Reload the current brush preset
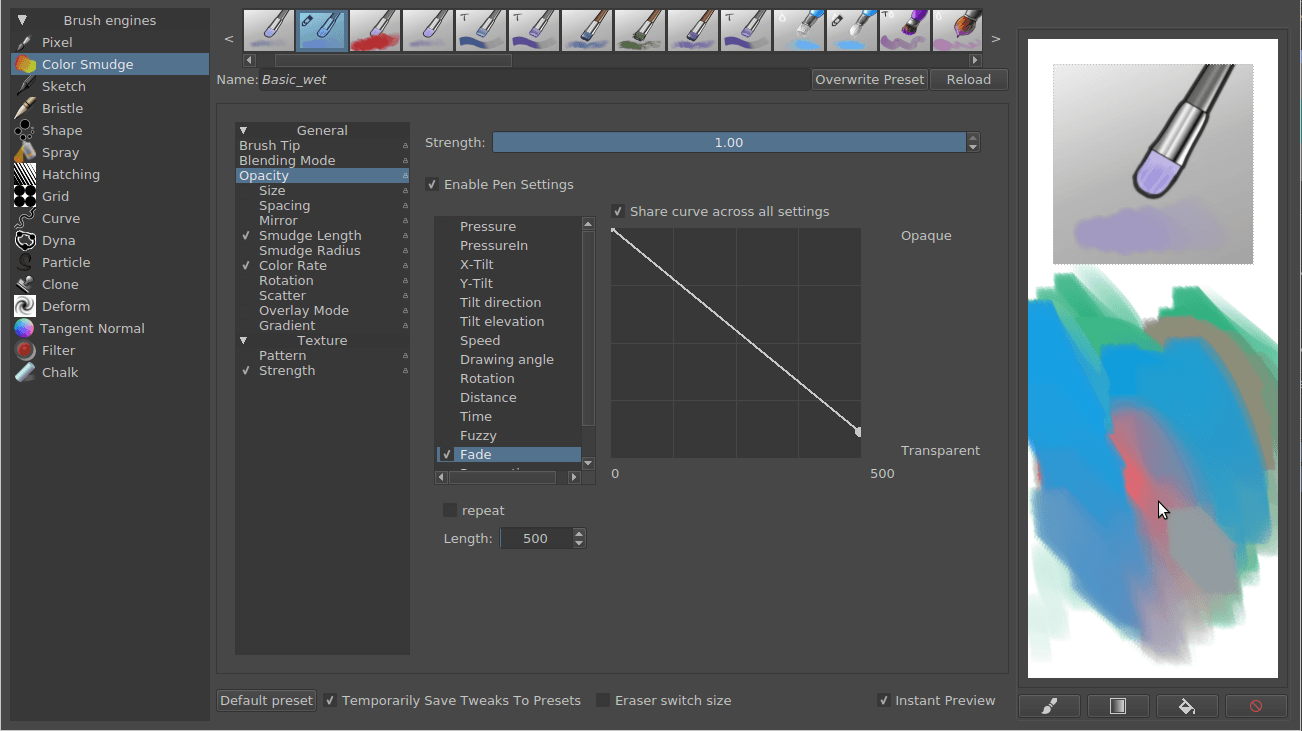Image resolution: width=1302 pixels, height=731 pixels. [x=967, y=79]
